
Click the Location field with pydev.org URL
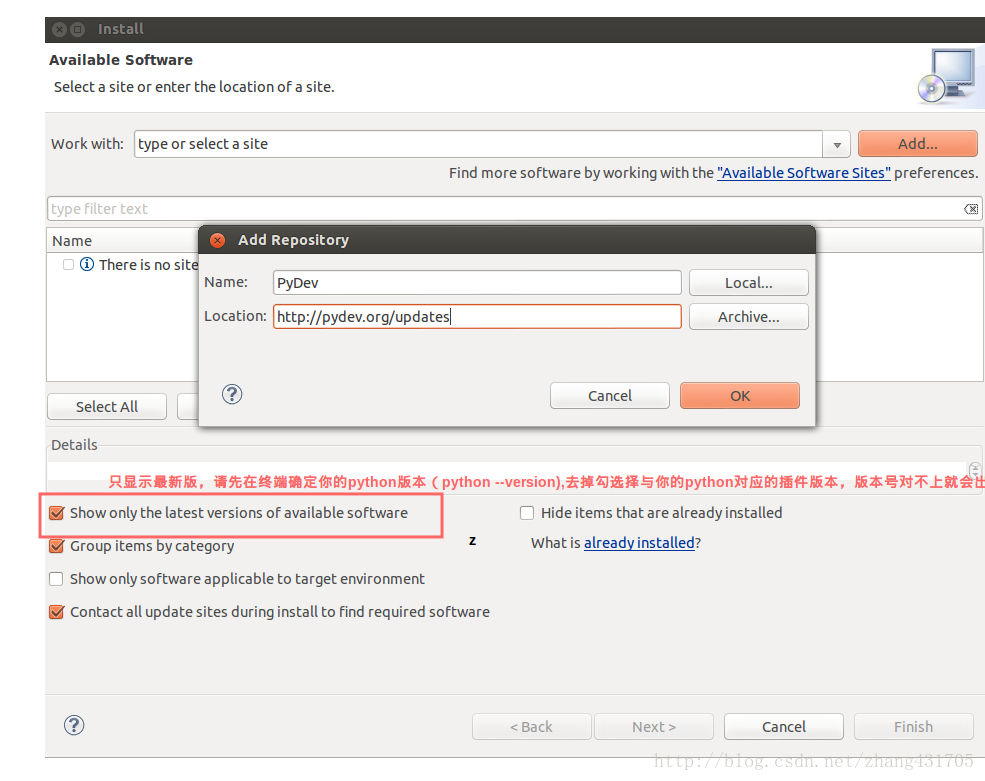pyautogui.click(x=477, y=317)
